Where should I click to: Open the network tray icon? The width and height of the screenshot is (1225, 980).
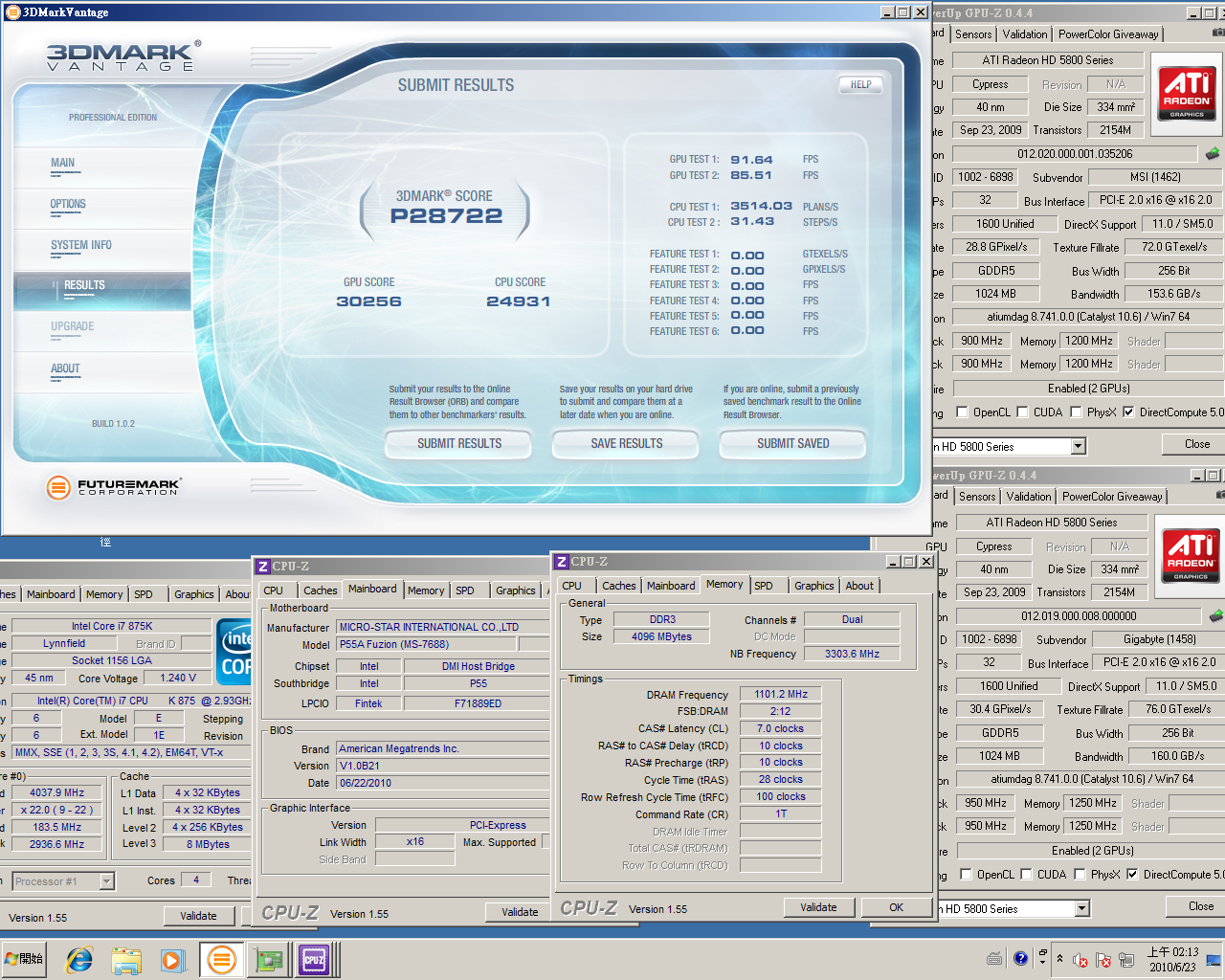(x=1127, y=960)
